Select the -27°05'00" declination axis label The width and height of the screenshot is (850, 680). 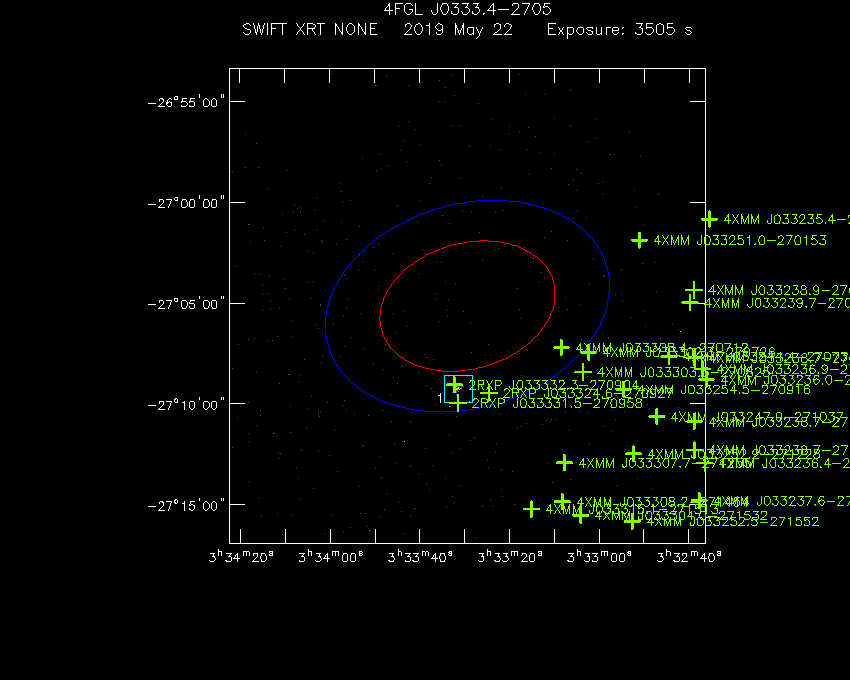point(186,304)
